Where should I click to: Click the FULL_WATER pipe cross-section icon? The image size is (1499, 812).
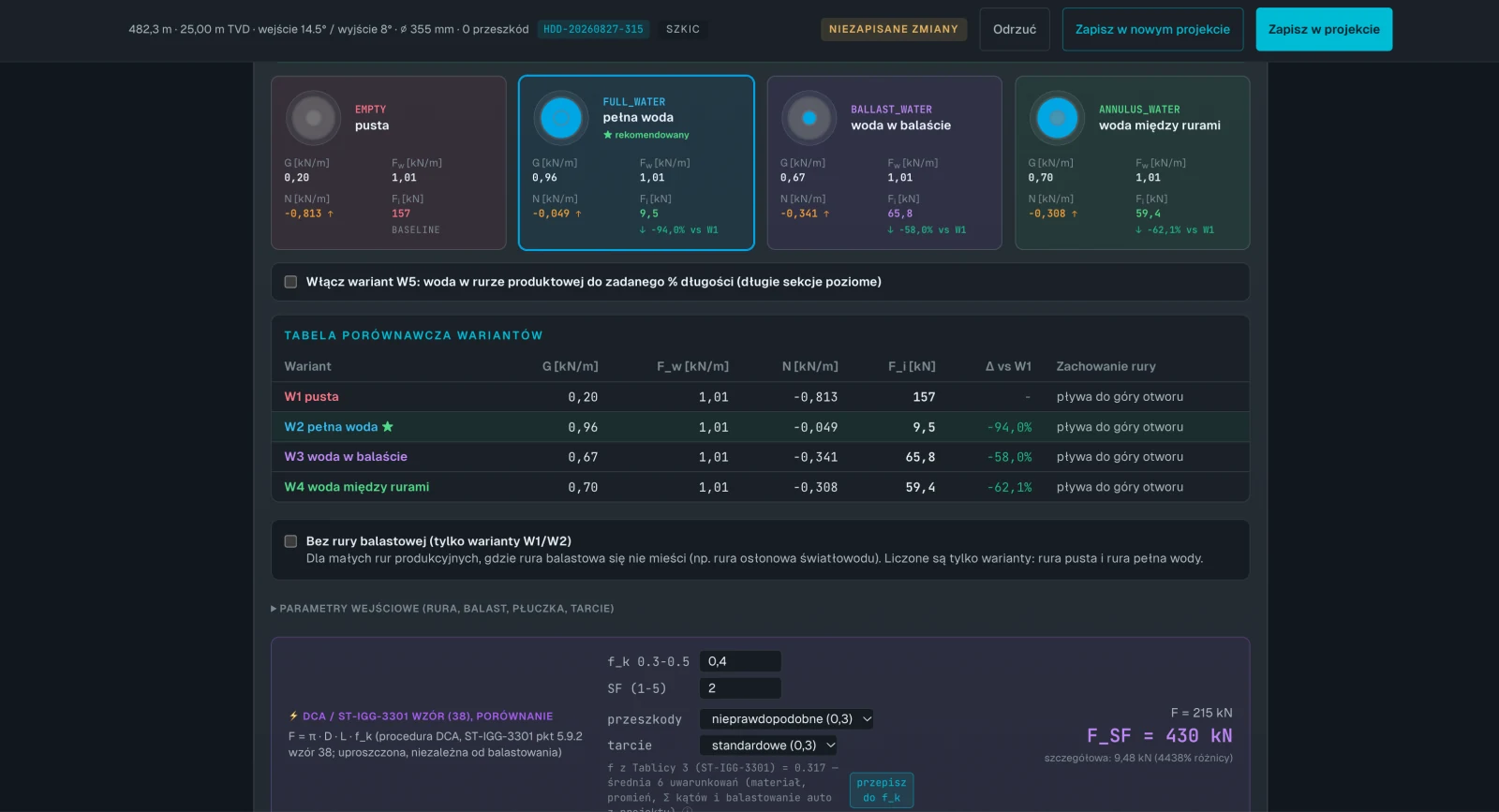pos(561,118)
